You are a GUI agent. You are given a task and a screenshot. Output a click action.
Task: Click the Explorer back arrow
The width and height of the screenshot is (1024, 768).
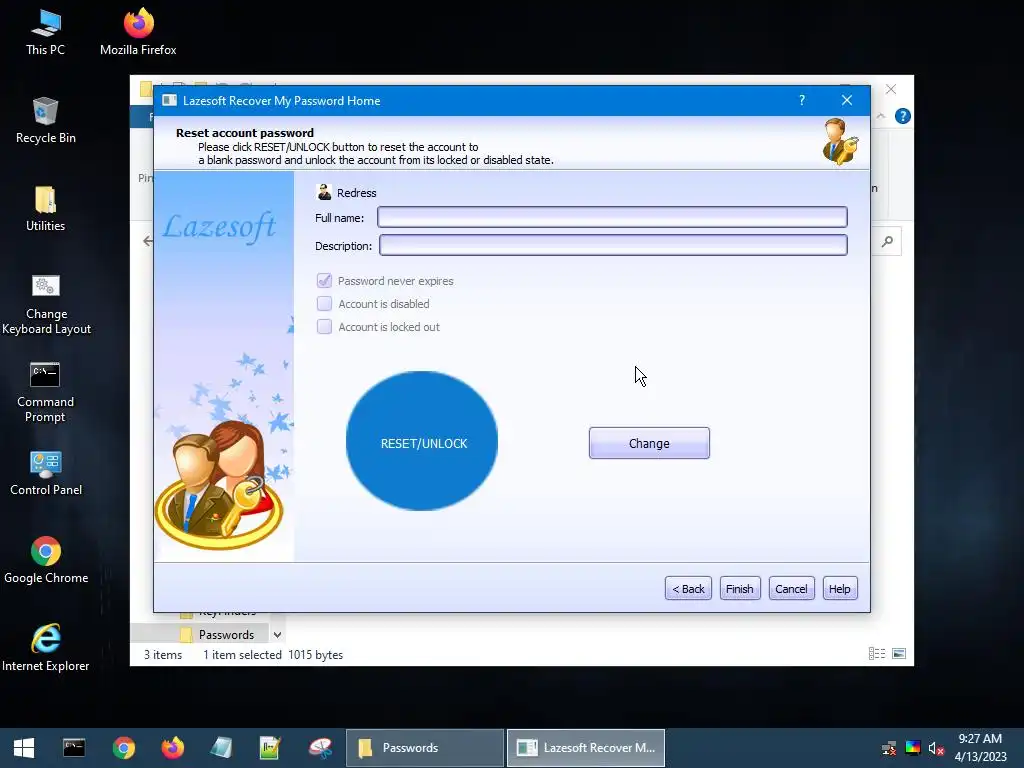(x=148, y=241)
